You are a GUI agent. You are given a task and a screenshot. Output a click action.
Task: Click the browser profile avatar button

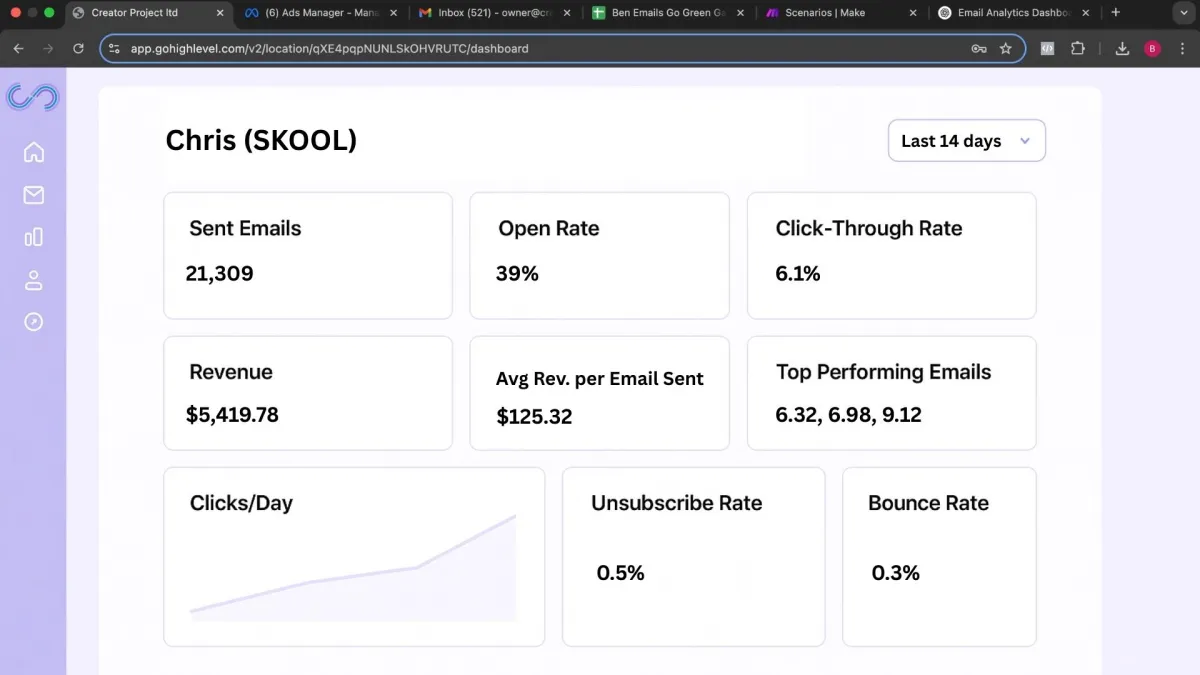pos(1152,48)
